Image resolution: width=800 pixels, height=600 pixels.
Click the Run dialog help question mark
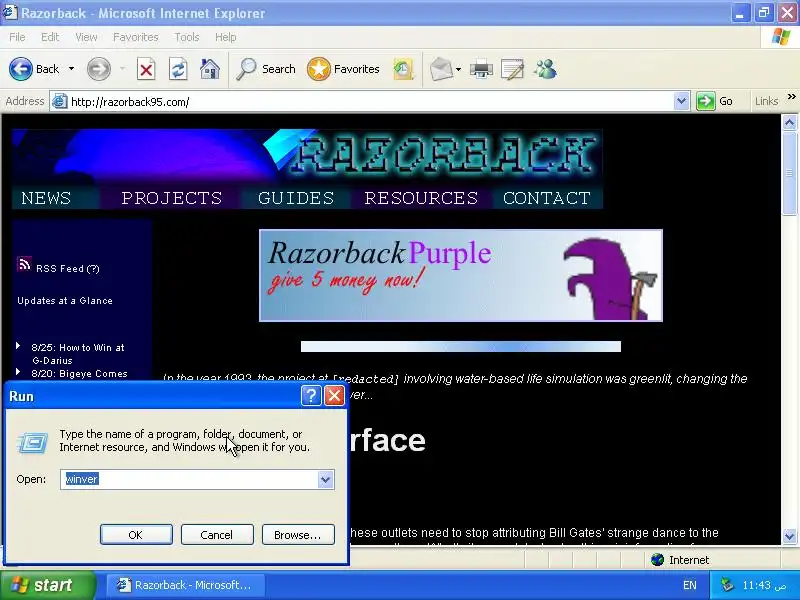pos(311,395)
